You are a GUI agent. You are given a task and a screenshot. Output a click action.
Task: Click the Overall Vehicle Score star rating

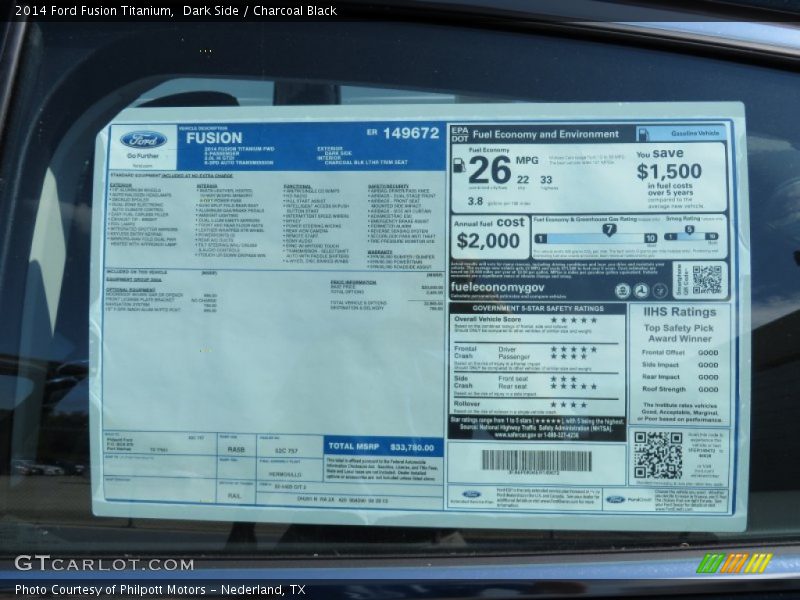click(574, 320)
